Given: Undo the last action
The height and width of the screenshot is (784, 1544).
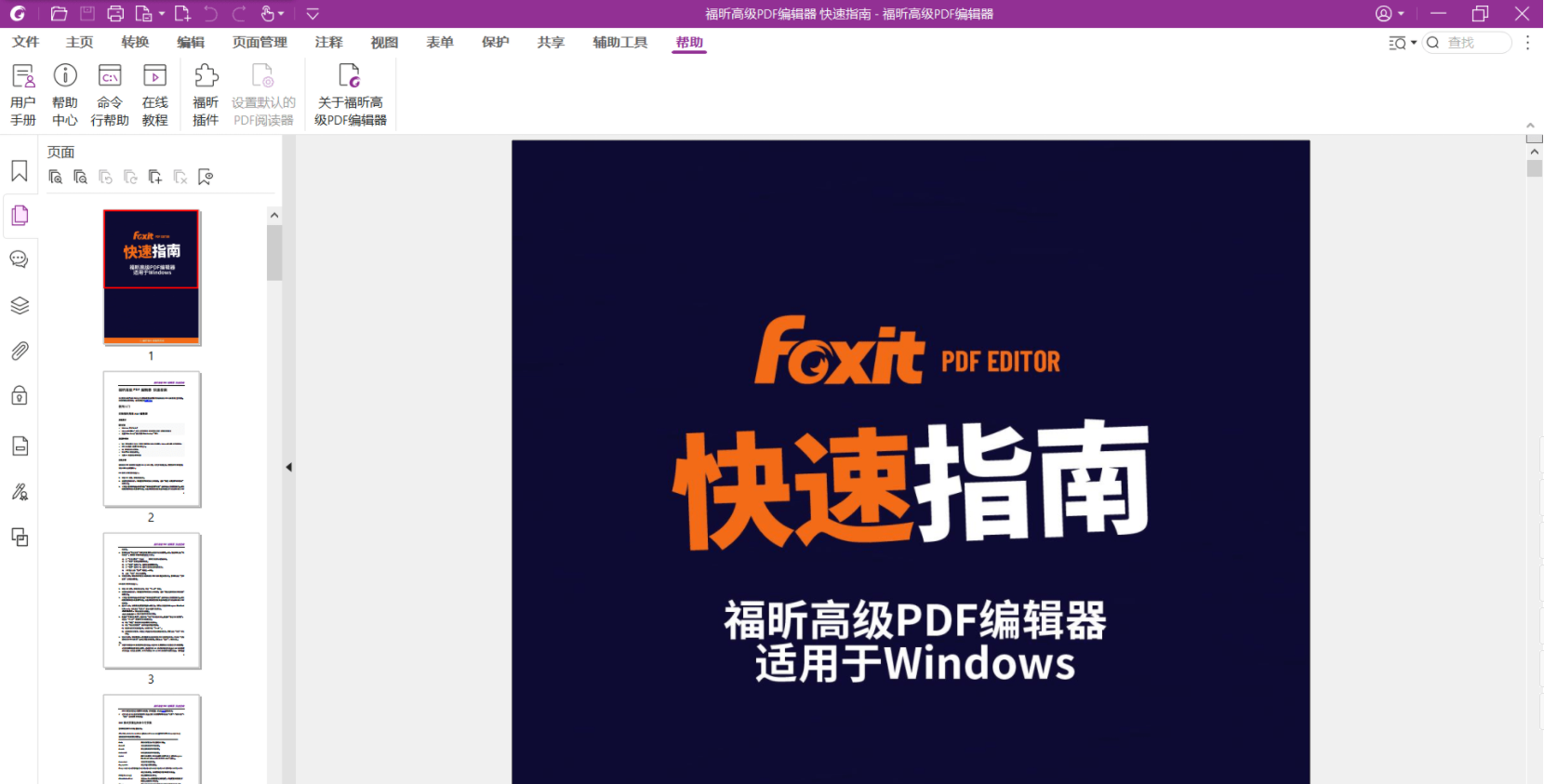Looking at the screenshot, I should tap(210, 13).
